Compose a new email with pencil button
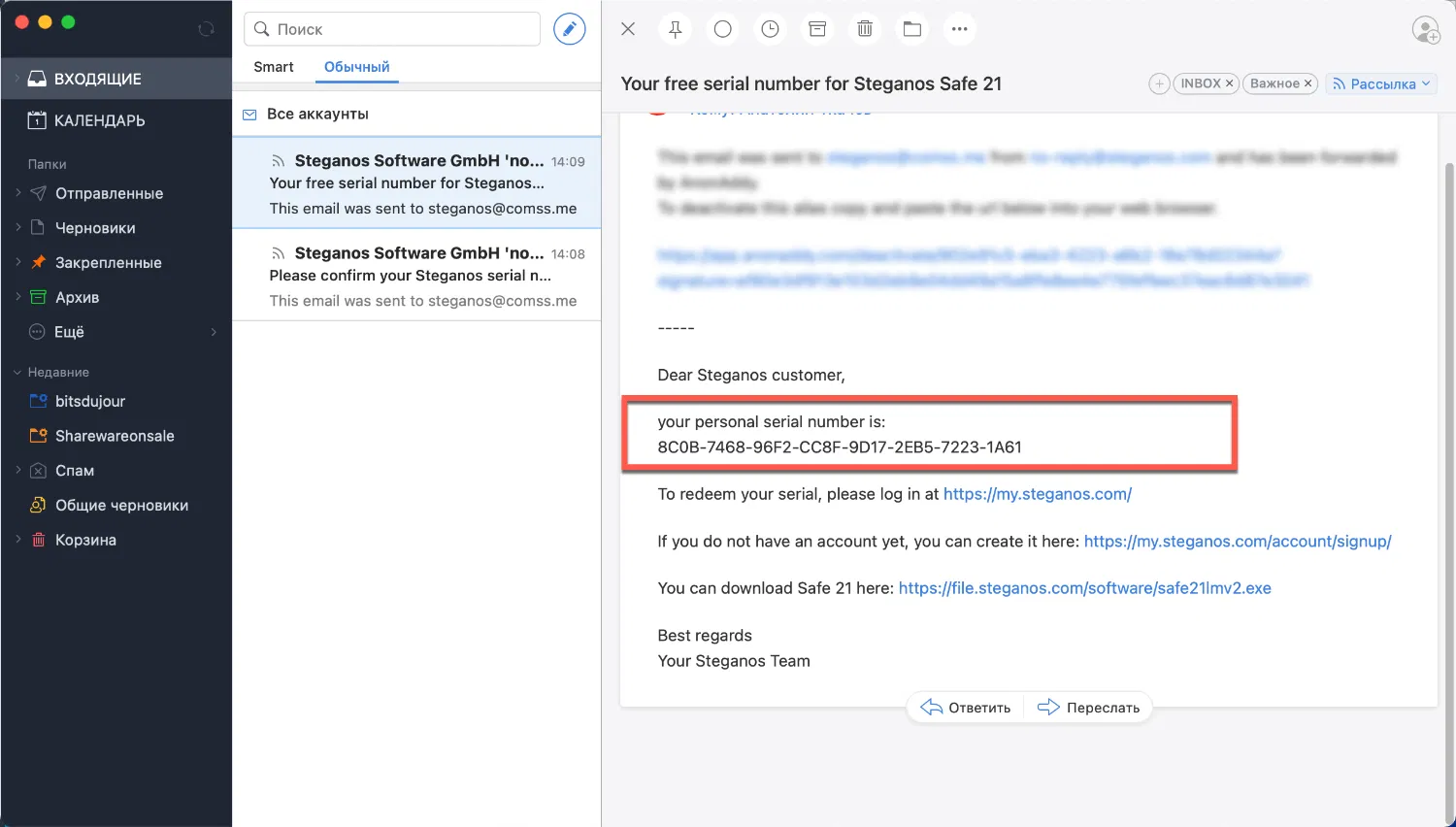The height and width of the screenshot is (827, 1456). (570, 29)
